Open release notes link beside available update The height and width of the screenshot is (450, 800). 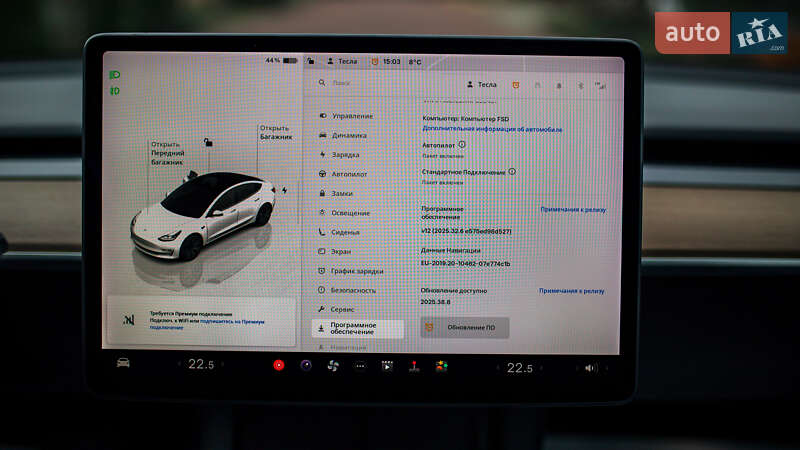(x=571, y=291)
